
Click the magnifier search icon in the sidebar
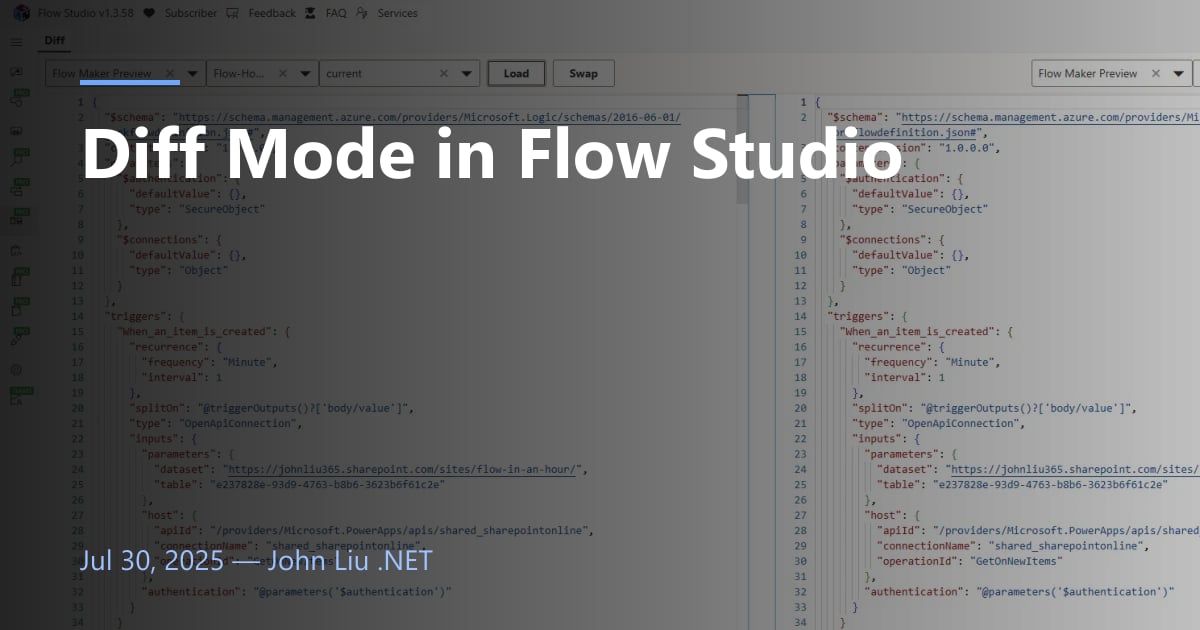(17, 158)
